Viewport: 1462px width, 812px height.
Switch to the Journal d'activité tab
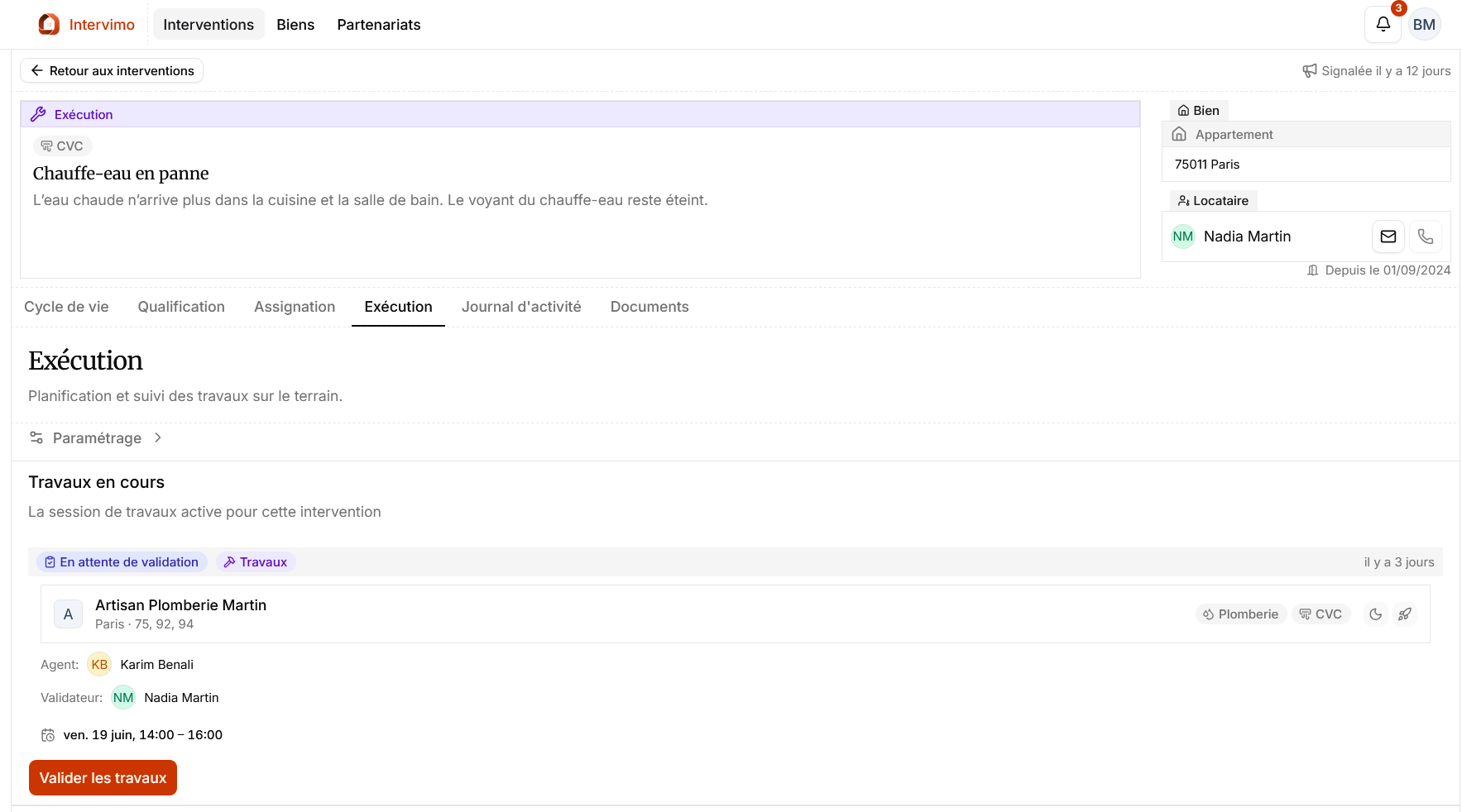(x=521, y=307)
